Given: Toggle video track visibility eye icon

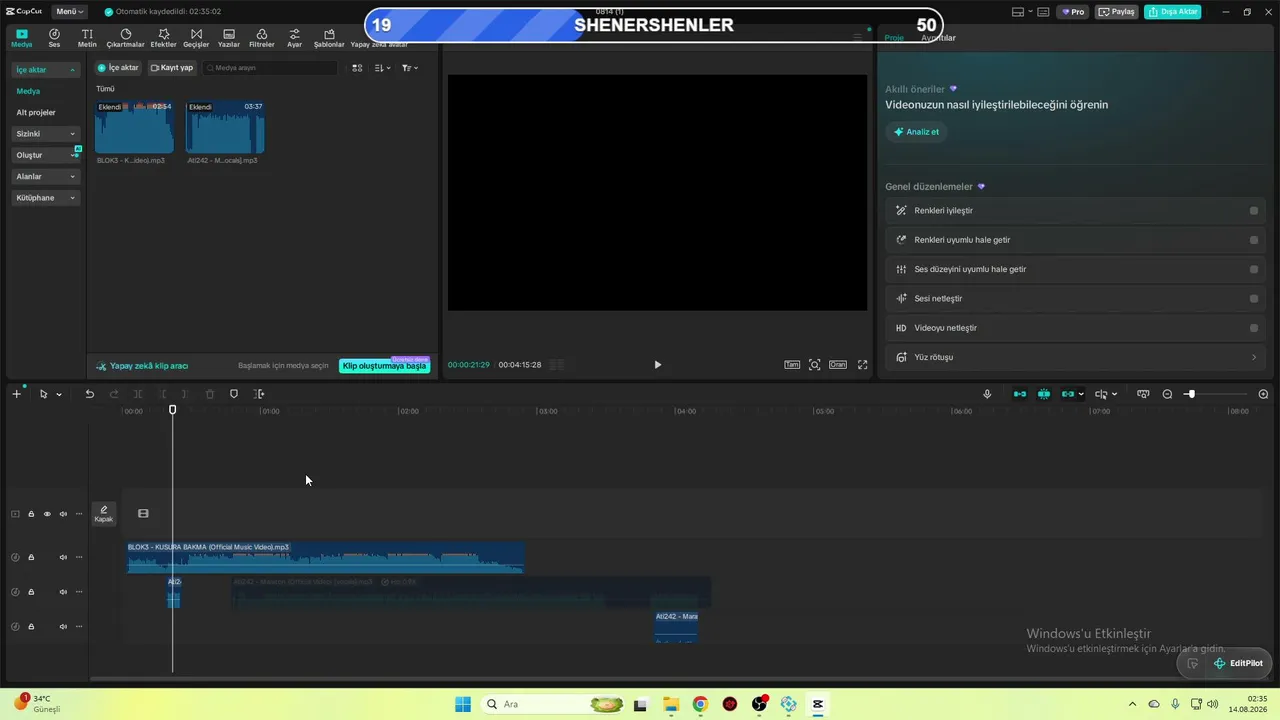Looking at the screenshot, I should pyautogui.click(x=47, y=514).
